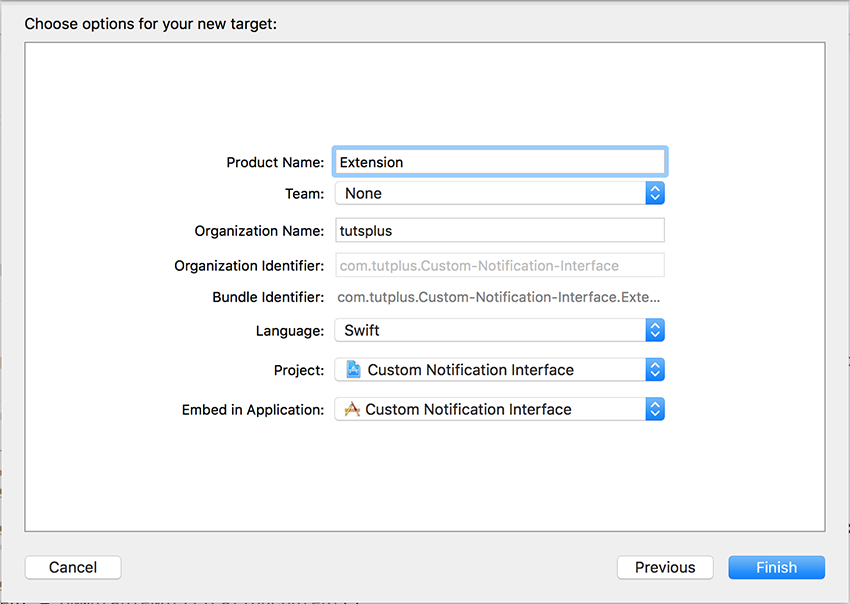Click the app target icon in Embed dropdown
The height and width of the screenshot is (604, 850).
[352, 409]
